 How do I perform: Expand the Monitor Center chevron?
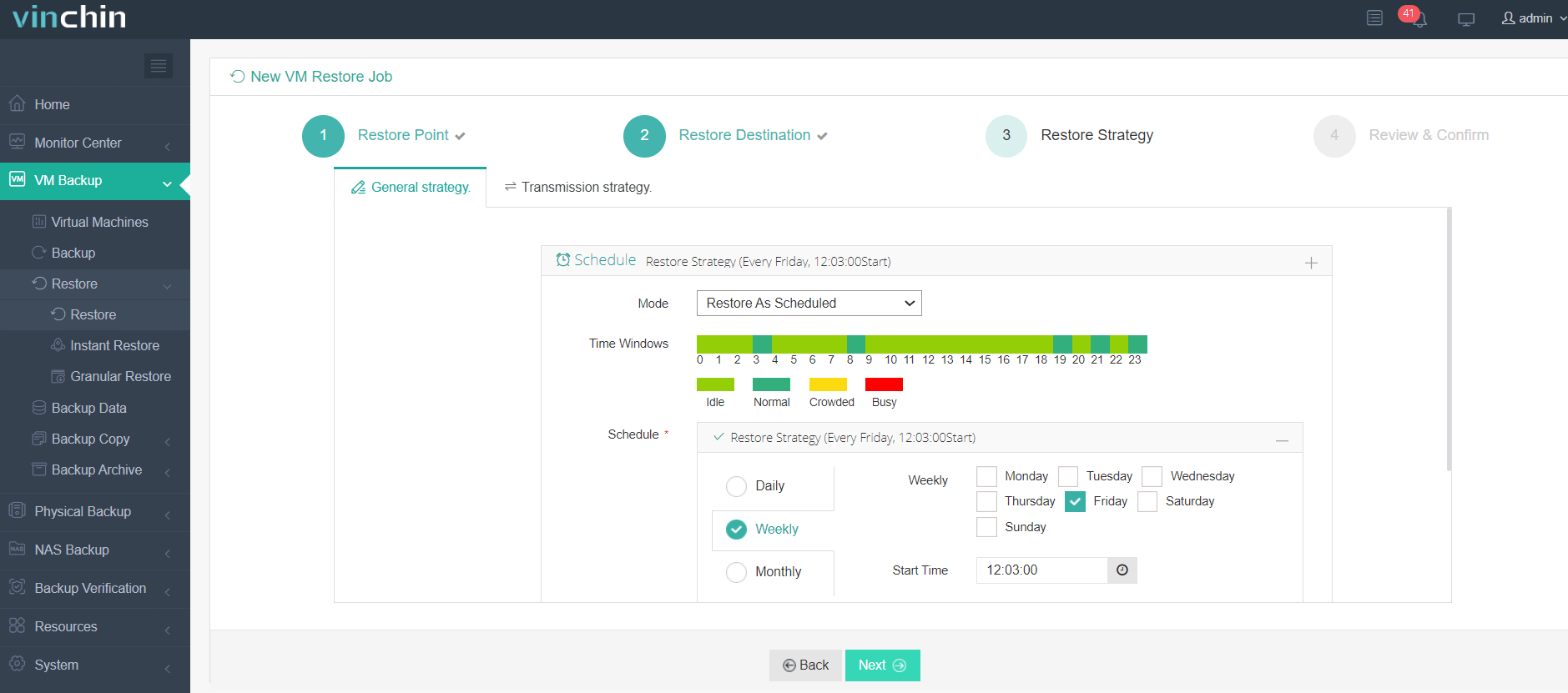(x=168, y=146)
